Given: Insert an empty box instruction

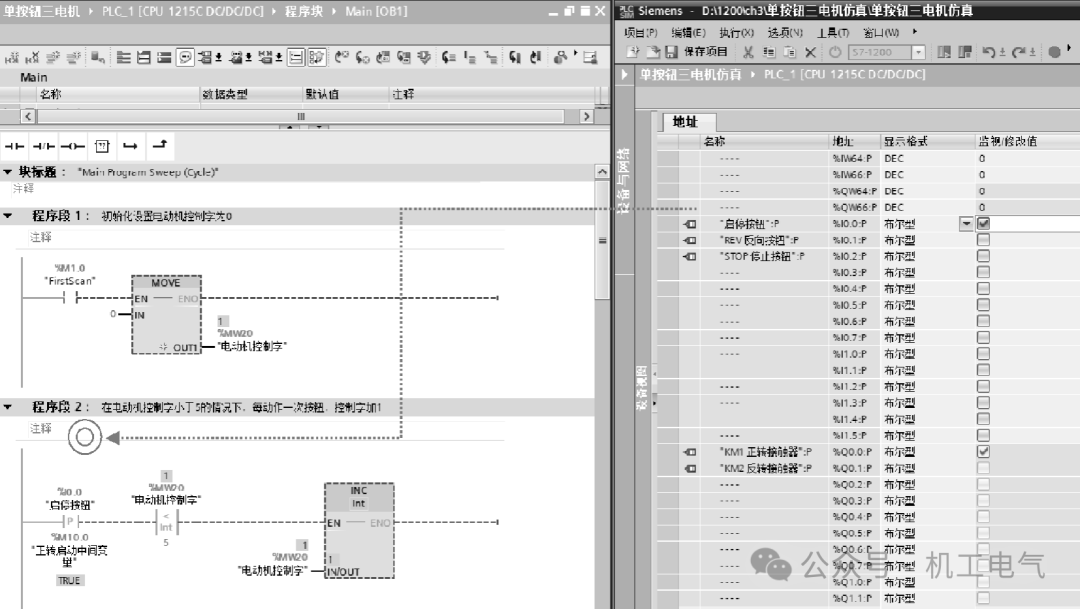Looking at the screenshot, I should [102, 146].
